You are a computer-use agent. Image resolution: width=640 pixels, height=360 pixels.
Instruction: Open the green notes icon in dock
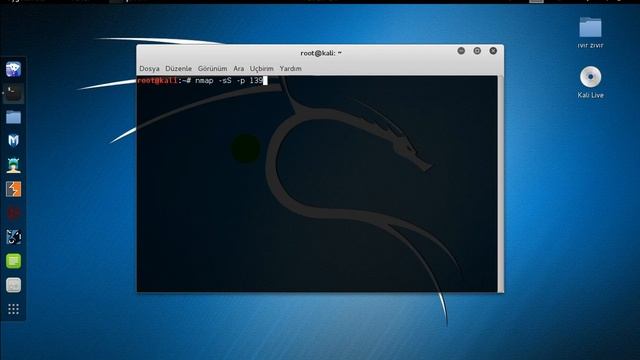[x=13, y=261]
